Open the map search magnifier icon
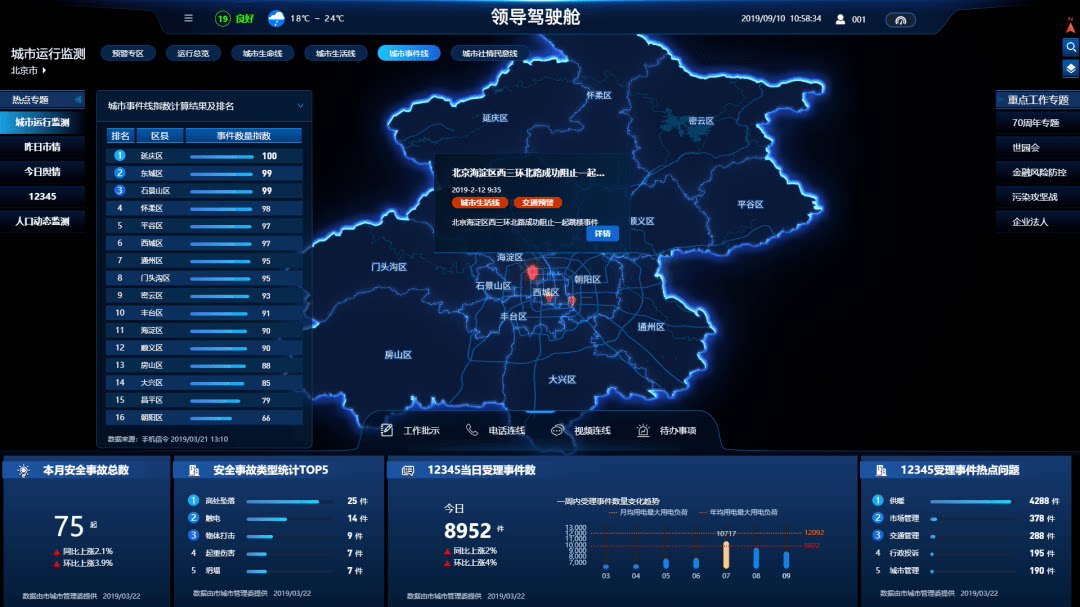This screenshot has height=607, width=1080. coord(1070,47)
